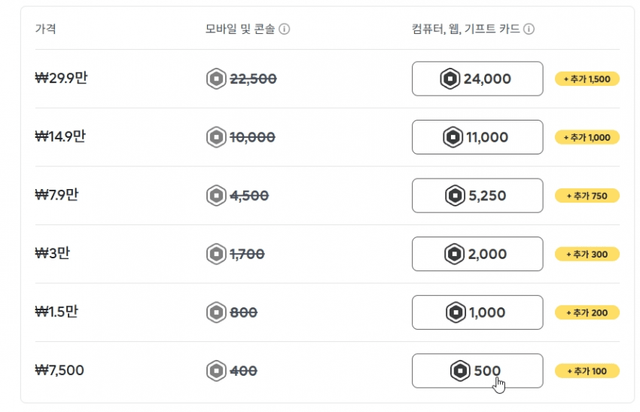
Task: Click Robux icon next to crossed-out 800
Action: (x=216, y=312)
